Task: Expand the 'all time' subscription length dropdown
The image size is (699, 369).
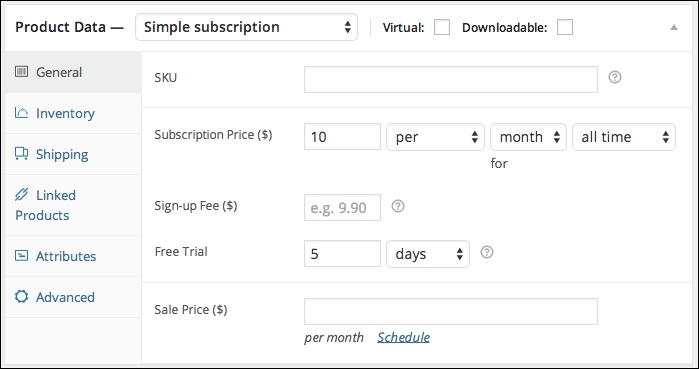Action: tap(624, 137)
